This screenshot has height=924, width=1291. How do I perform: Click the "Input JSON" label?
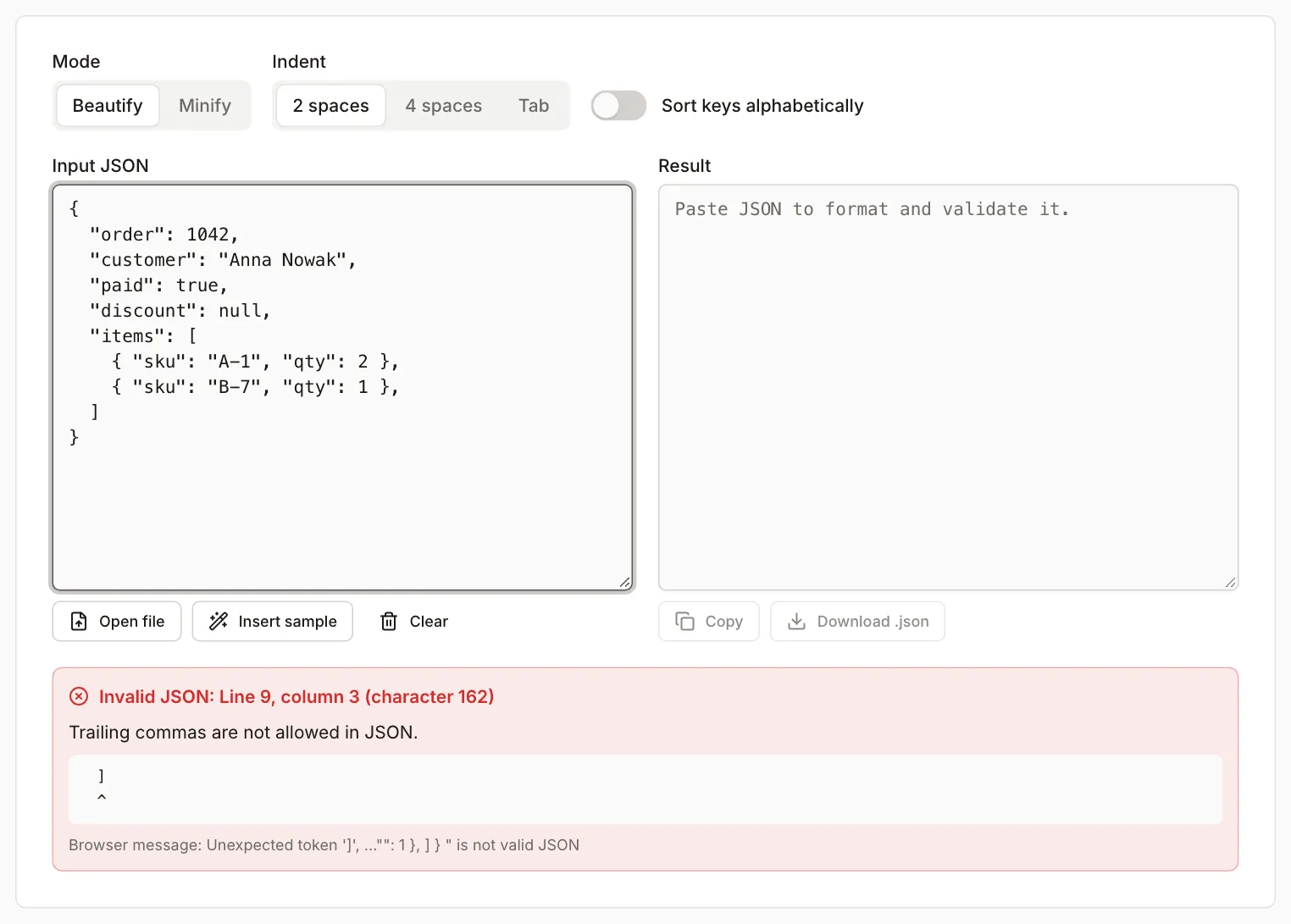point(100,166)
